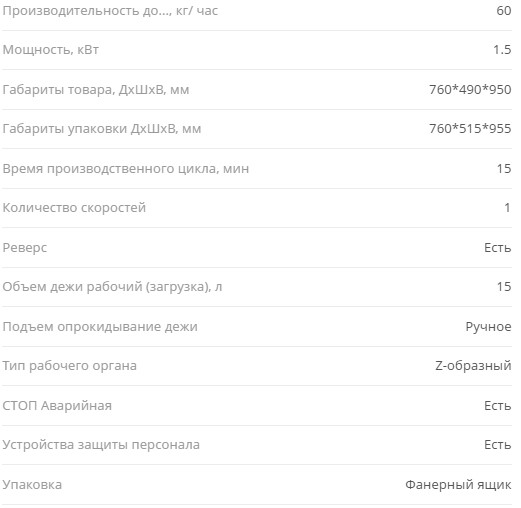This screenshot has width=521, height=508.
Task: Click Время производственного цикла label
Action: click(126, 169)
